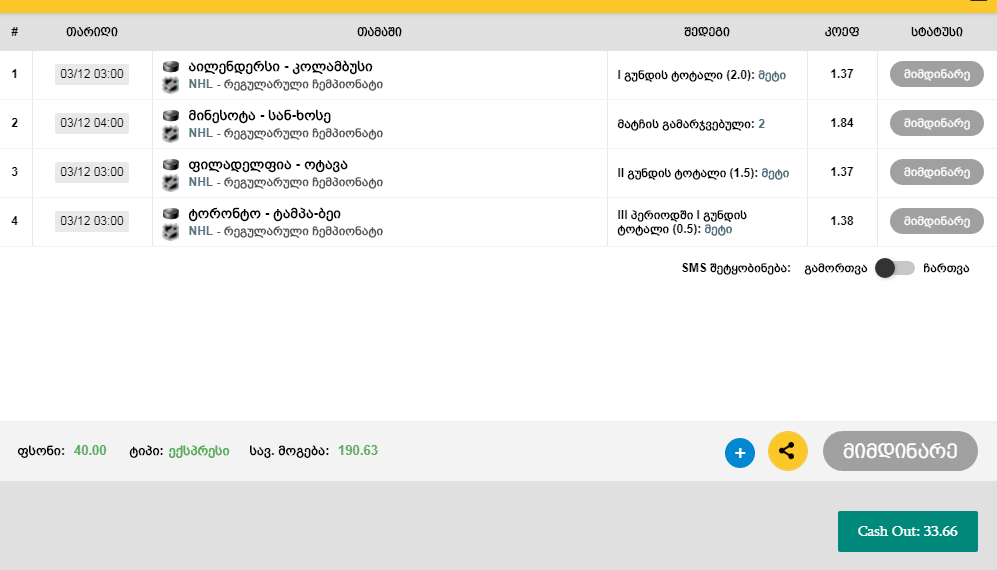Click the blue plus icon button
The width and height of the screenshot is (997, 570).
739,453
